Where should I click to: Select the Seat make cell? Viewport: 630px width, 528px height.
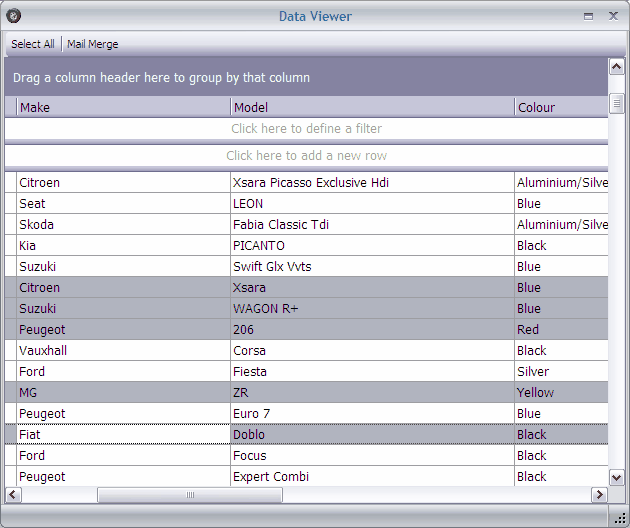point(123,203)
